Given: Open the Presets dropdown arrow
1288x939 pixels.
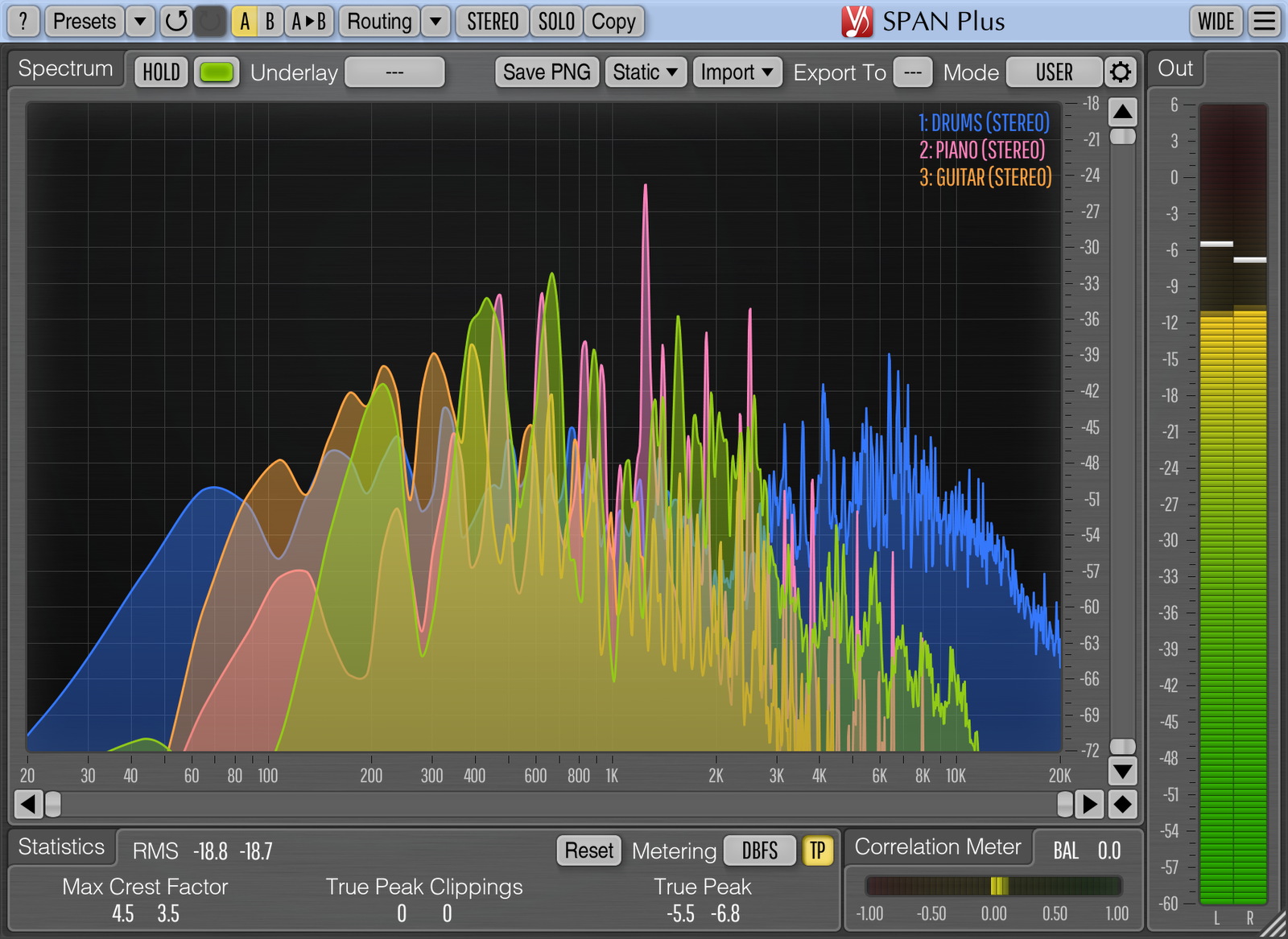Looking at the screenshot, I should pyautogui.click(x=140, y=22).
